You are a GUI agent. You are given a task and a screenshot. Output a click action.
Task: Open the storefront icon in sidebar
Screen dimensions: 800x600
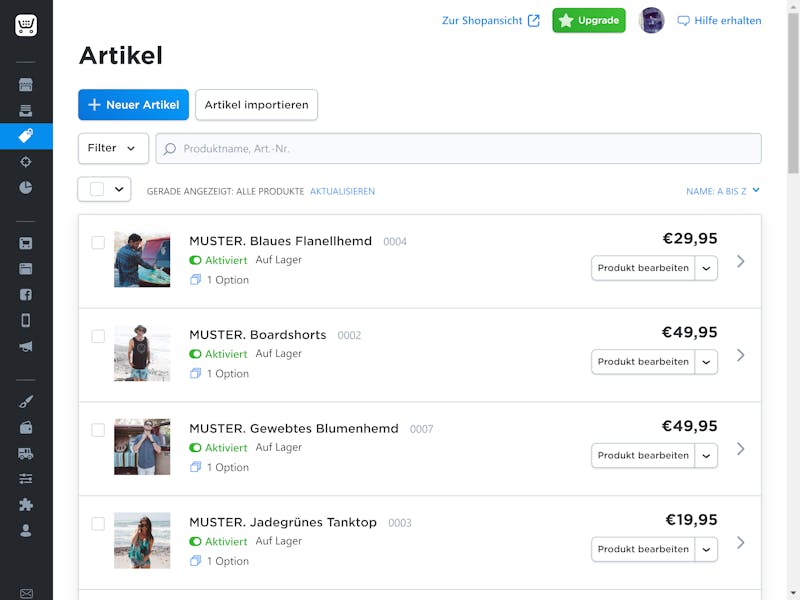coord(26,84)
